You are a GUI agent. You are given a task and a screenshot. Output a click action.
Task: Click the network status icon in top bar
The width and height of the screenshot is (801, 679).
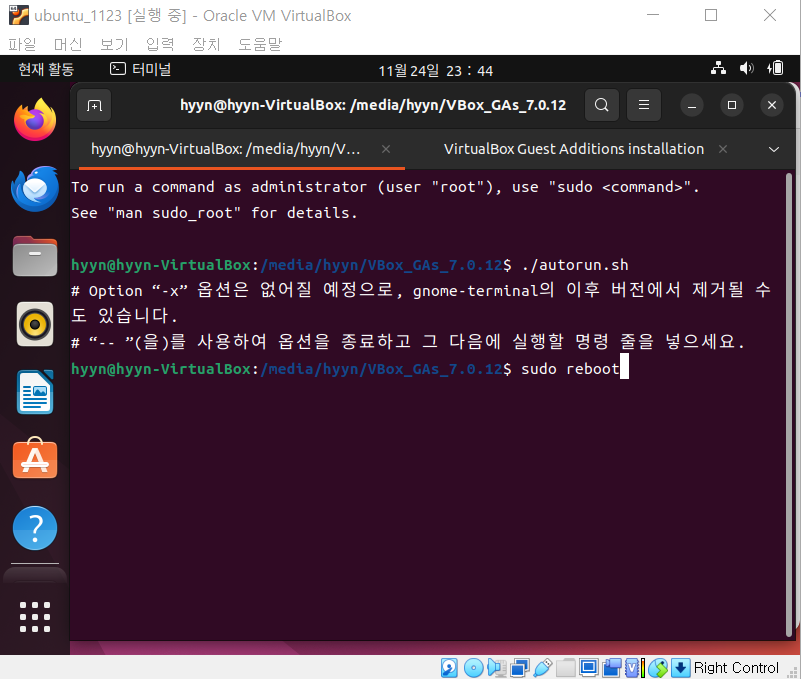(718, 68)
